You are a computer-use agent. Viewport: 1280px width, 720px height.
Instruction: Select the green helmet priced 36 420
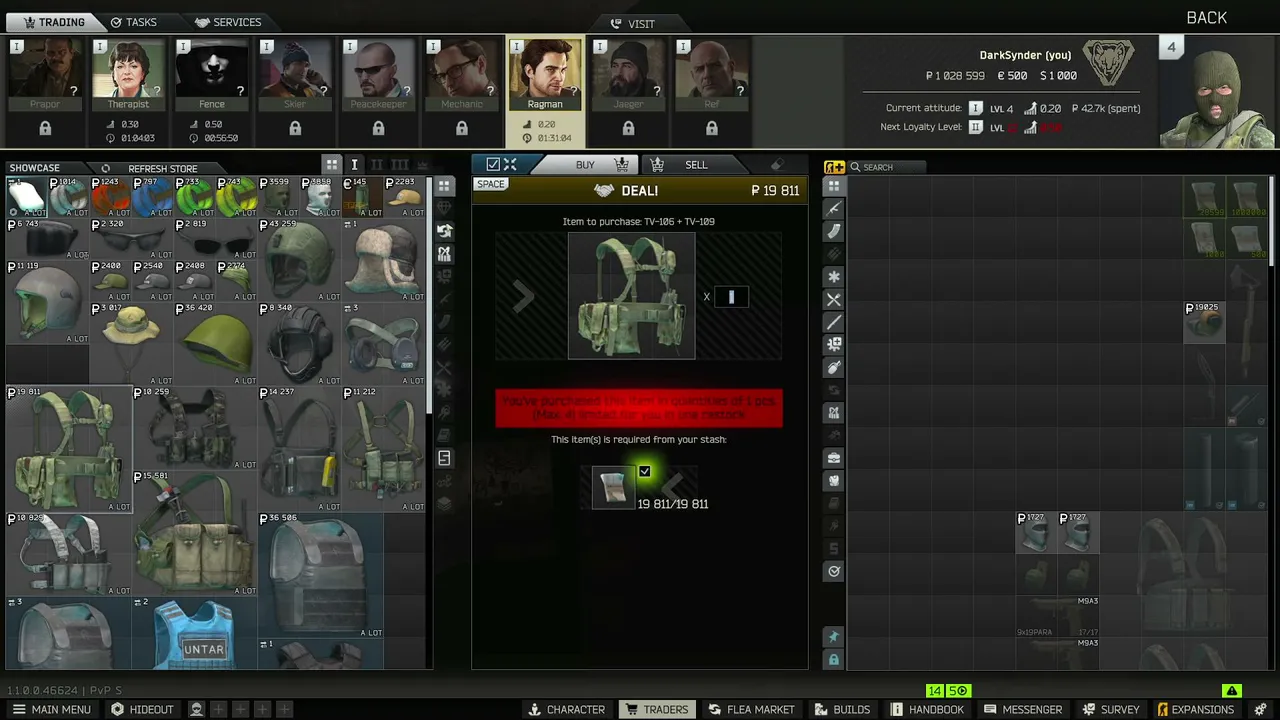216,344
